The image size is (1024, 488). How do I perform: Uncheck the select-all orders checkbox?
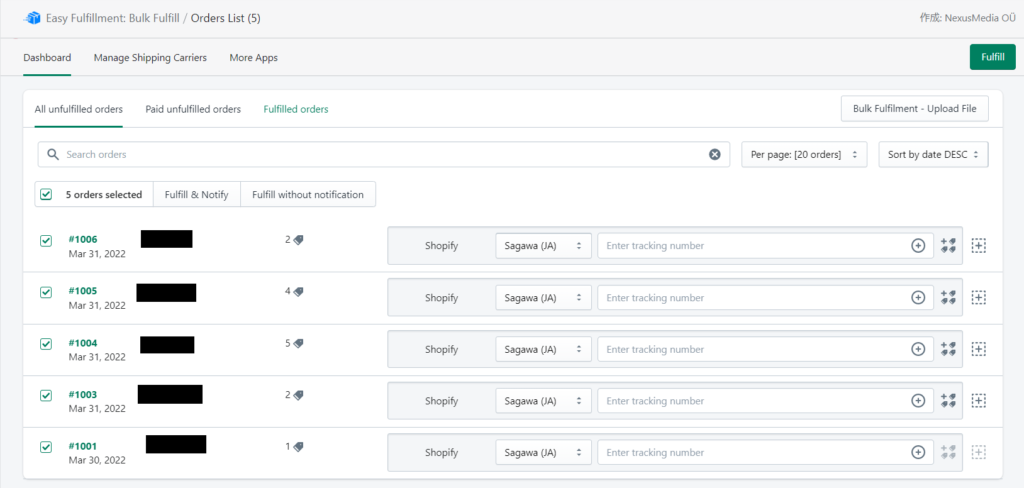[x=46, y=194]
